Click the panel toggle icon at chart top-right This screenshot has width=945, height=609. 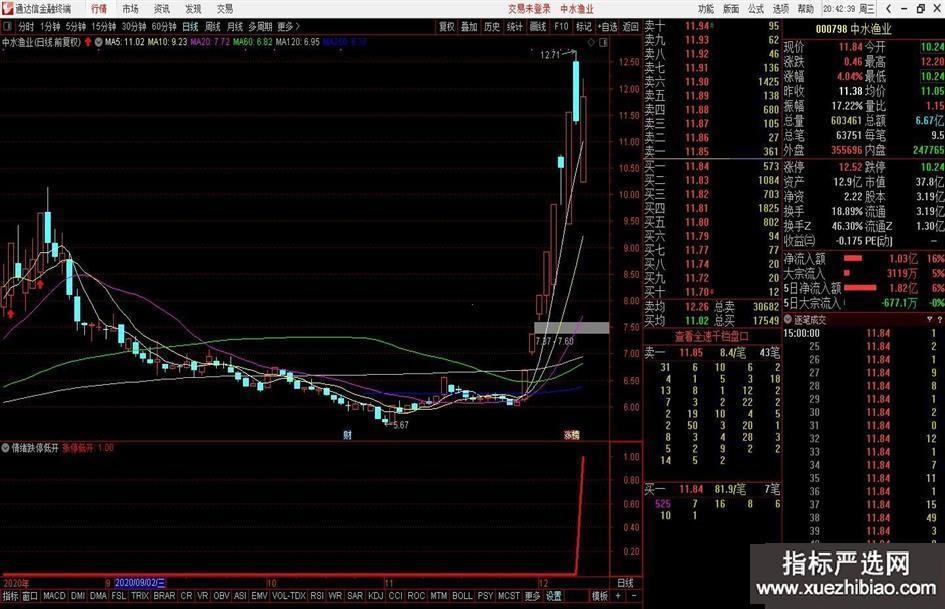(603, 42)
